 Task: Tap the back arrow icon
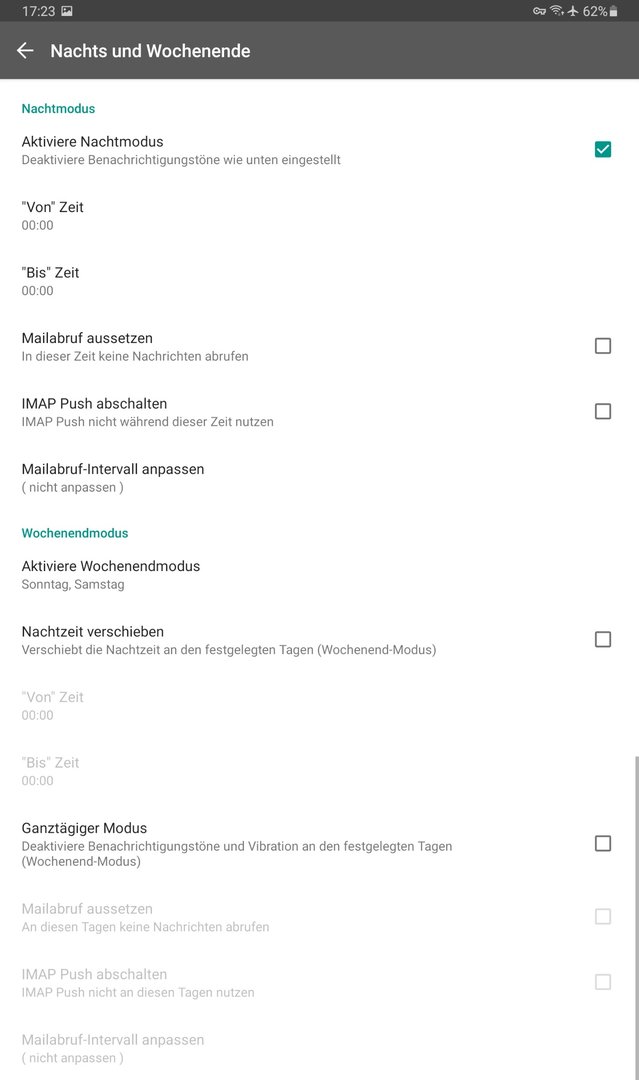pyautogui.click(x=25, y=50)
